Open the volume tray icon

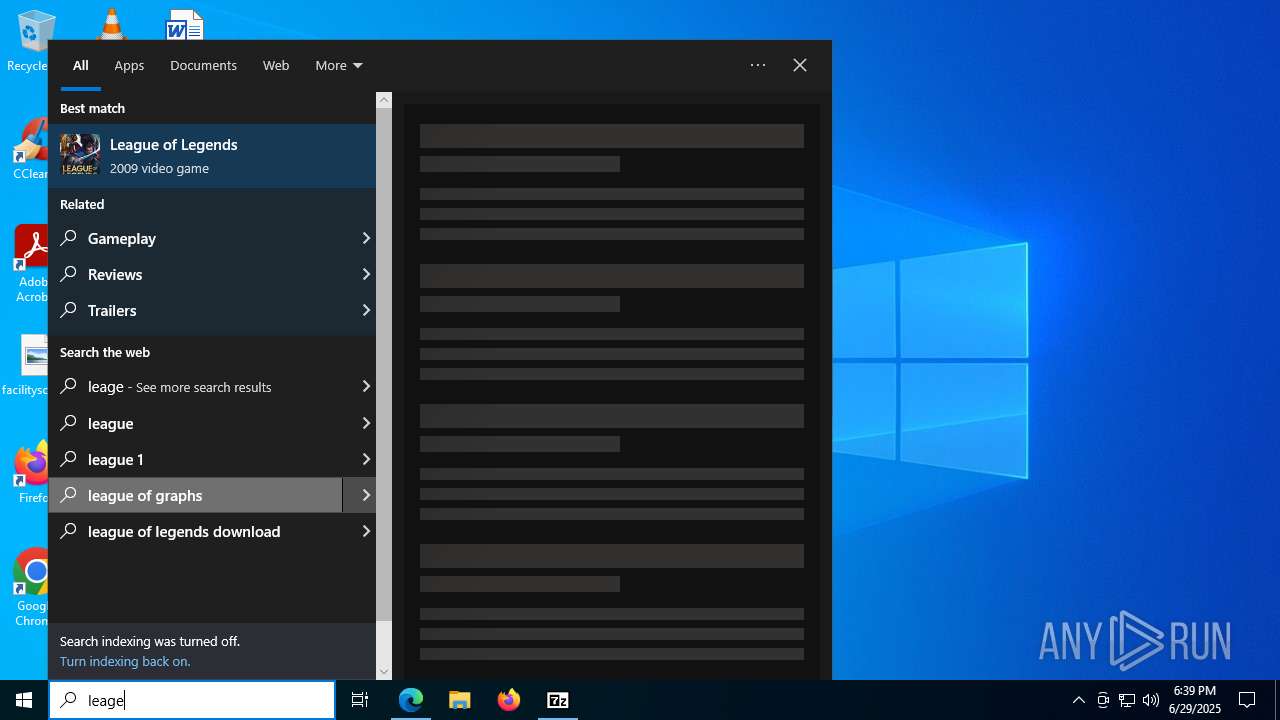click(1151, 700)
